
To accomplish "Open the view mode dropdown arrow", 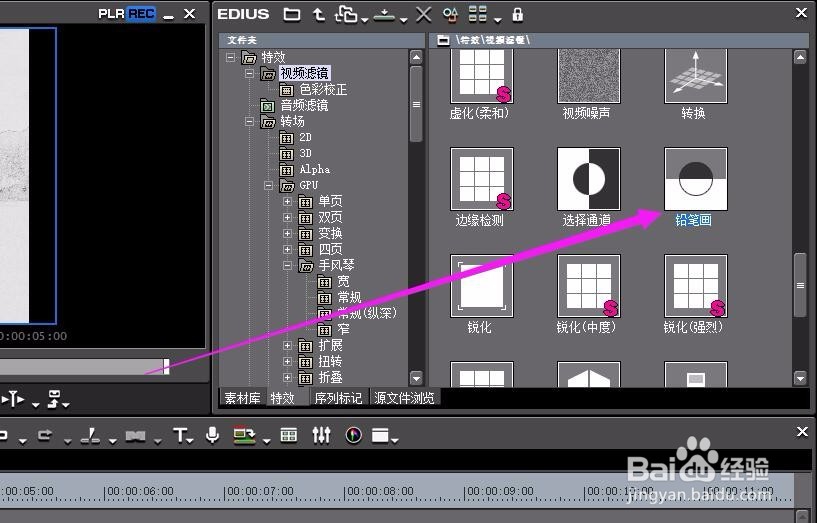I will 498,20.
